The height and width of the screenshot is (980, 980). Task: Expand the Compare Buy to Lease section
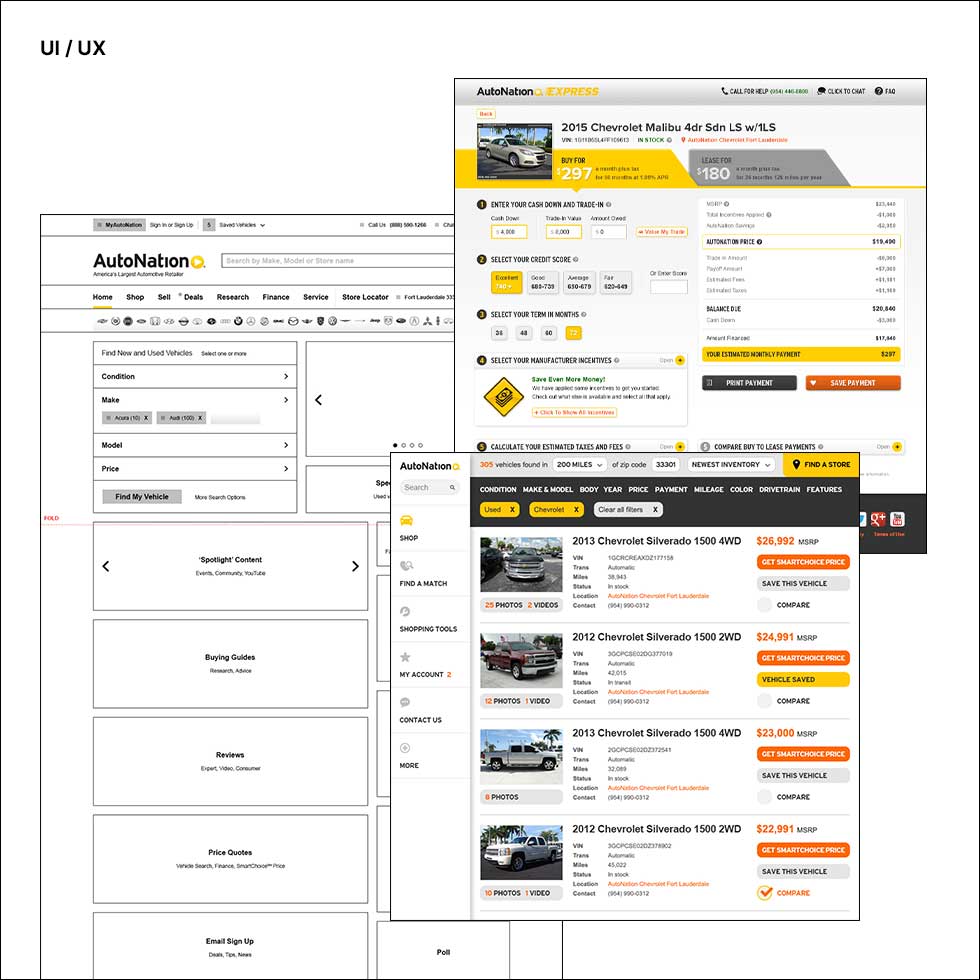coord(897,447)
